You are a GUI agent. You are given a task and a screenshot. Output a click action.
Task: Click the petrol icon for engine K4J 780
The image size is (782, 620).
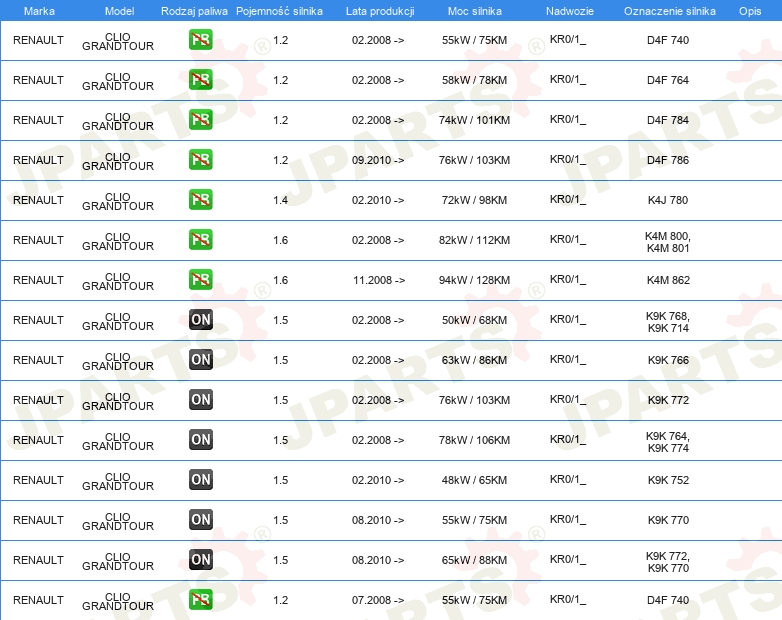[x=200, y=200]
